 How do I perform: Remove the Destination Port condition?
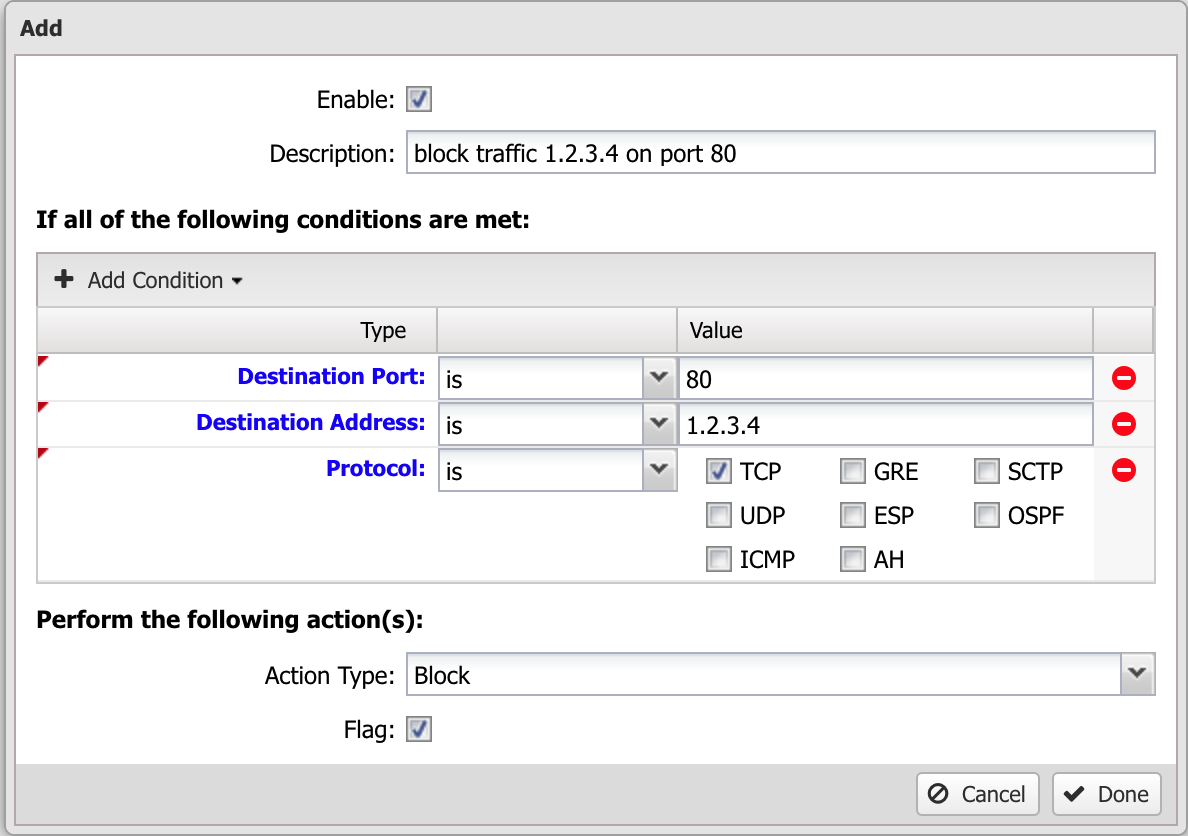coord(1124,377)
